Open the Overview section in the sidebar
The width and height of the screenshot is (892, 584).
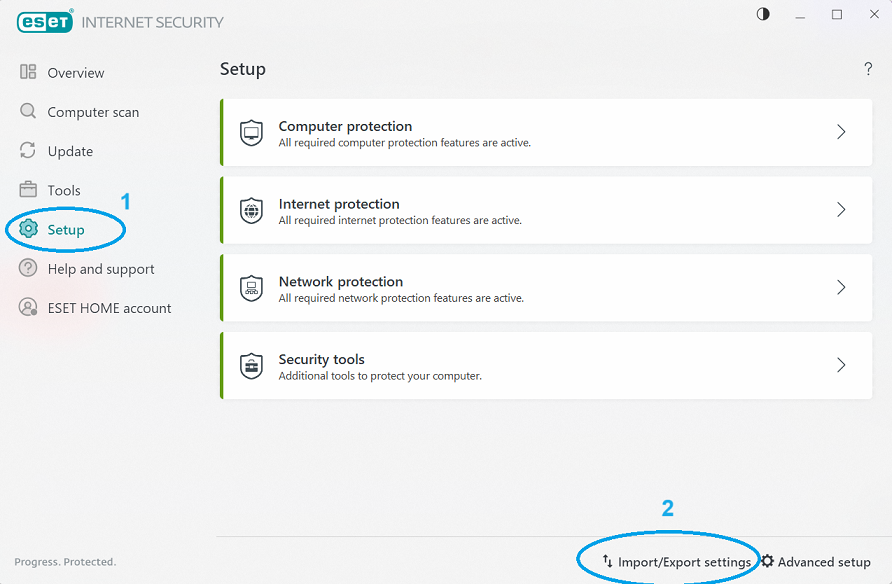[75, 73]
